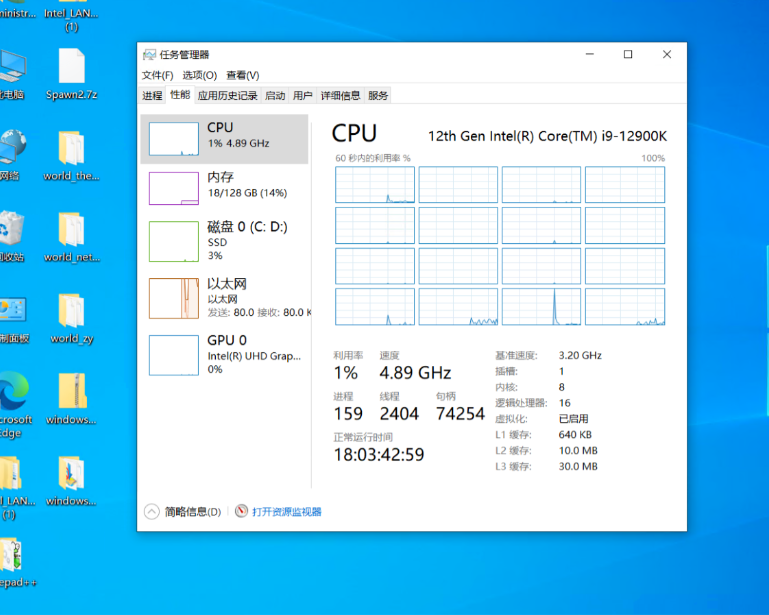Click the 内存 18/128 GB label

pyautogui.click(x=247, y=185)
